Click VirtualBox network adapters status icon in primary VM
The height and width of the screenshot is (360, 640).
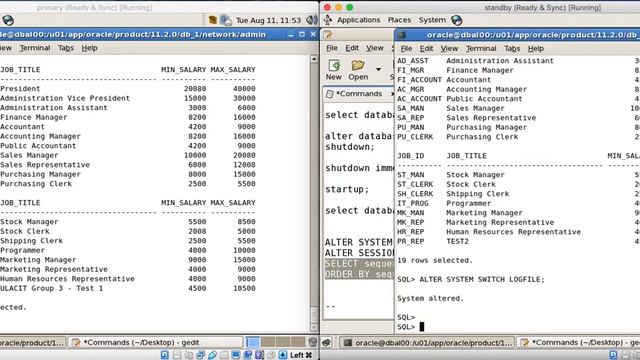pos(200,355)
